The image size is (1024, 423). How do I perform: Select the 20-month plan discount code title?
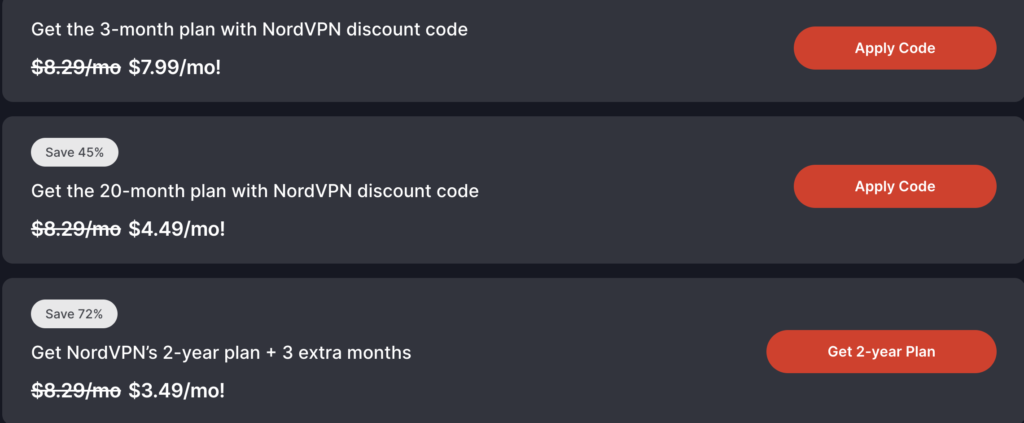pos(255,190)
